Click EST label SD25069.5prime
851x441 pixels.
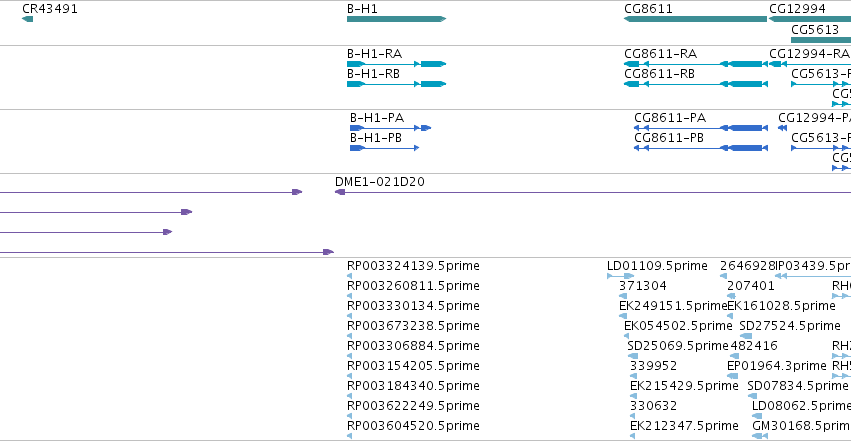pos(677,346)
